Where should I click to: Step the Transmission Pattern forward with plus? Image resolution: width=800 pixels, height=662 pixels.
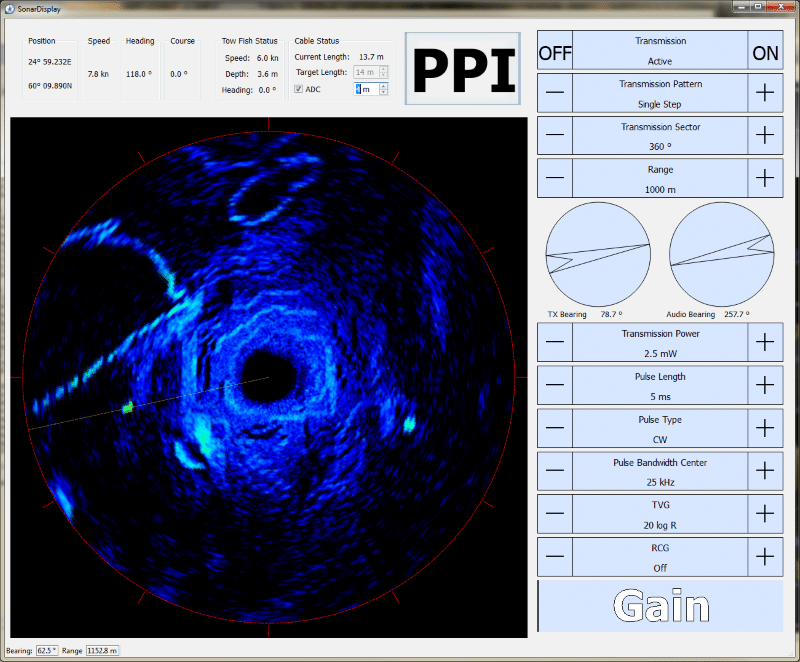pos(766,92)
